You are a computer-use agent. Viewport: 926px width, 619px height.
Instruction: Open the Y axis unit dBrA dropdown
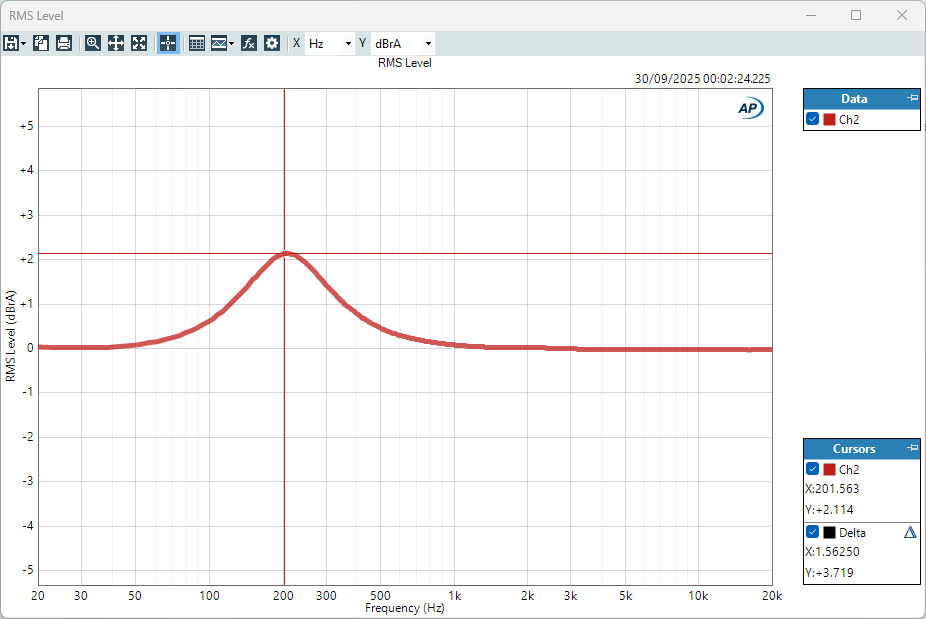pos(403,43)
